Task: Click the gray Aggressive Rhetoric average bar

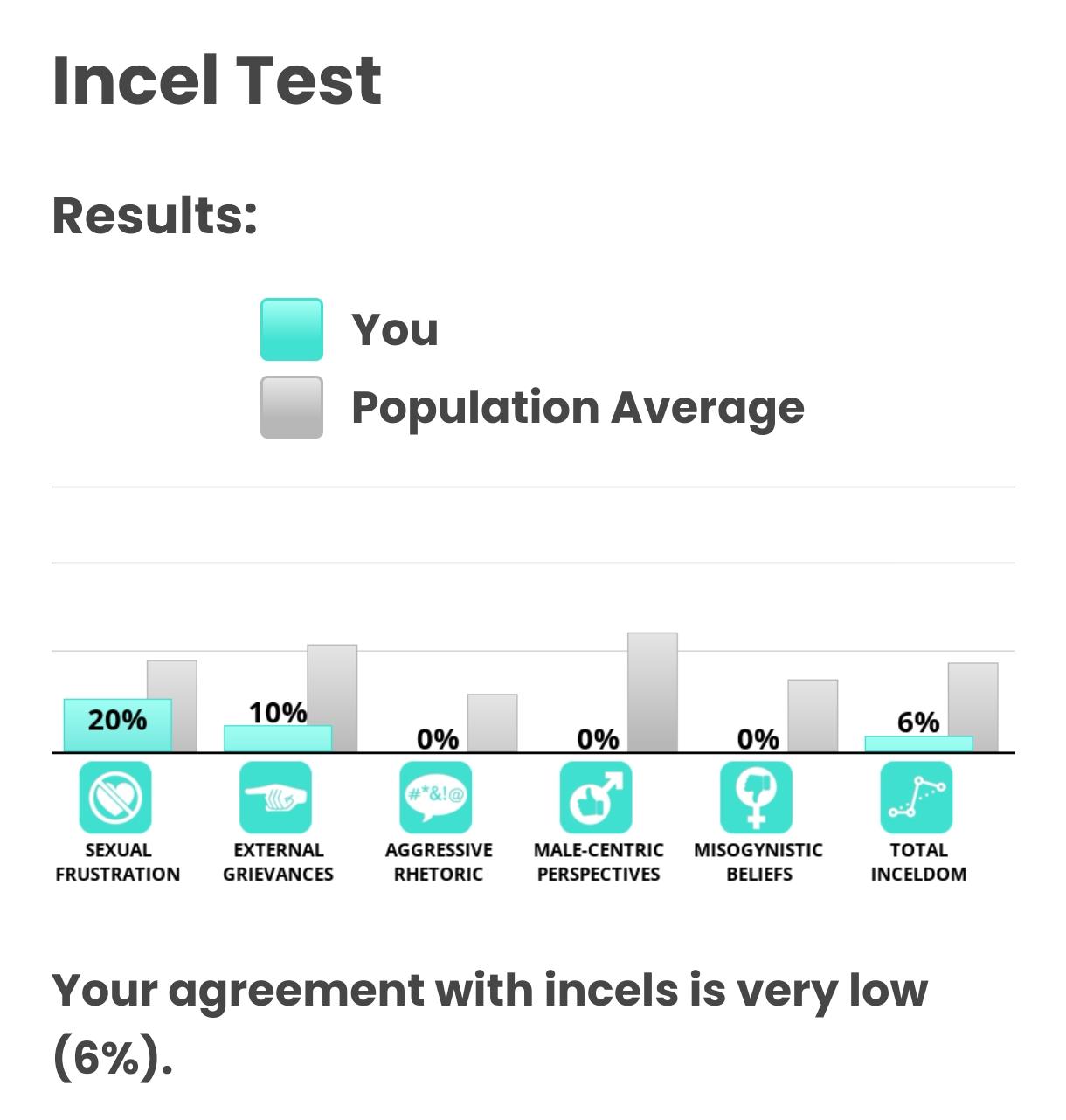Action: point(492,722)
